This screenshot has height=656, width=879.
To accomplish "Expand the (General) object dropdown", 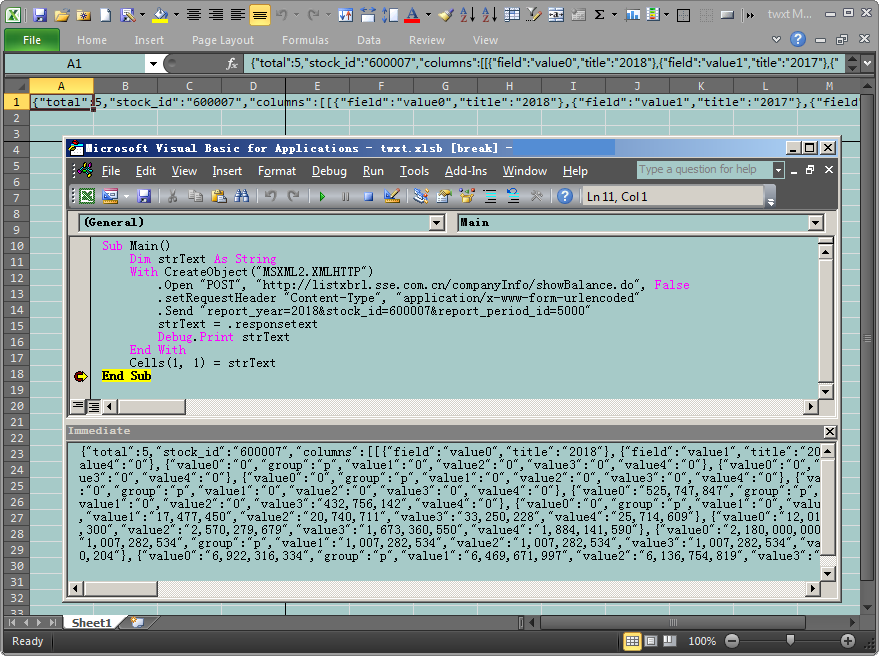I will click(x=436, y=222).
